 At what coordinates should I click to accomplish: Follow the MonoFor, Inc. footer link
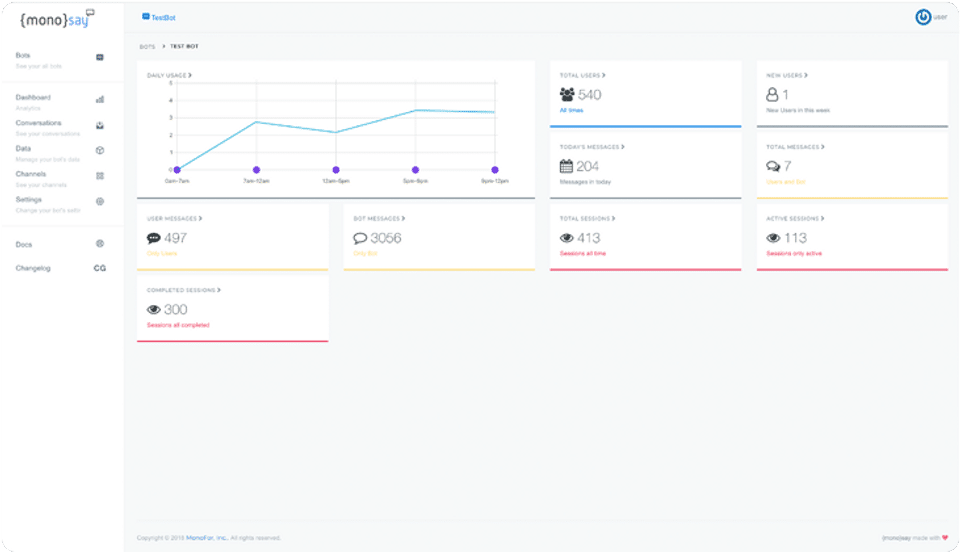click(206, 538)
